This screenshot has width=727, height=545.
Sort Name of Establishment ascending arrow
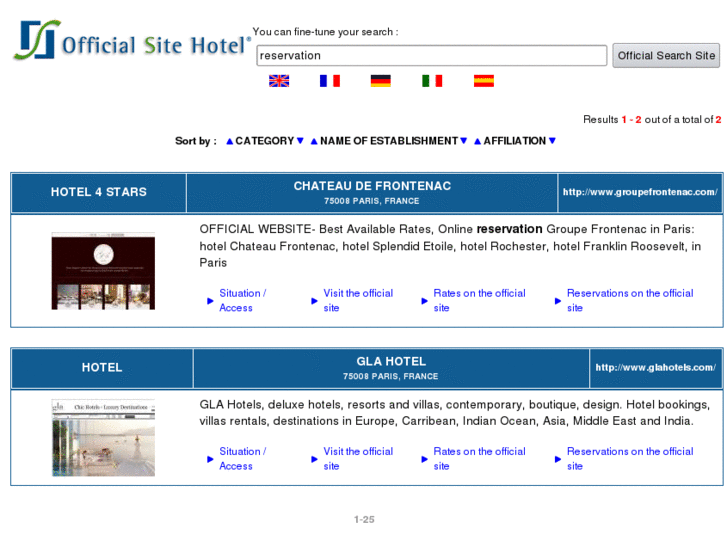tap(314, 141)
